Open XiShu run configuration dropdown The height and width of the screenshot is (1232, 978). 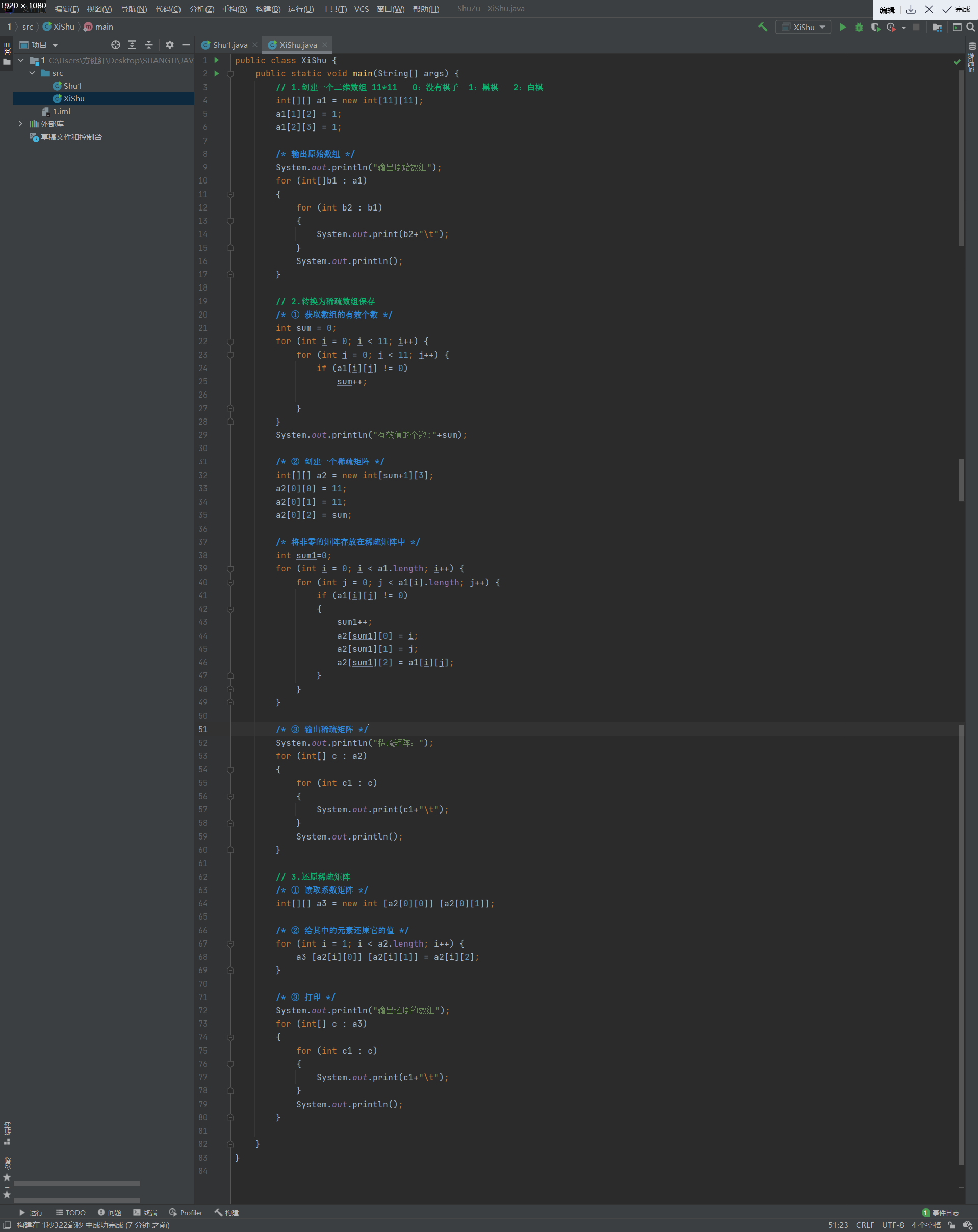pyautogui.click(x=803, y=27)
